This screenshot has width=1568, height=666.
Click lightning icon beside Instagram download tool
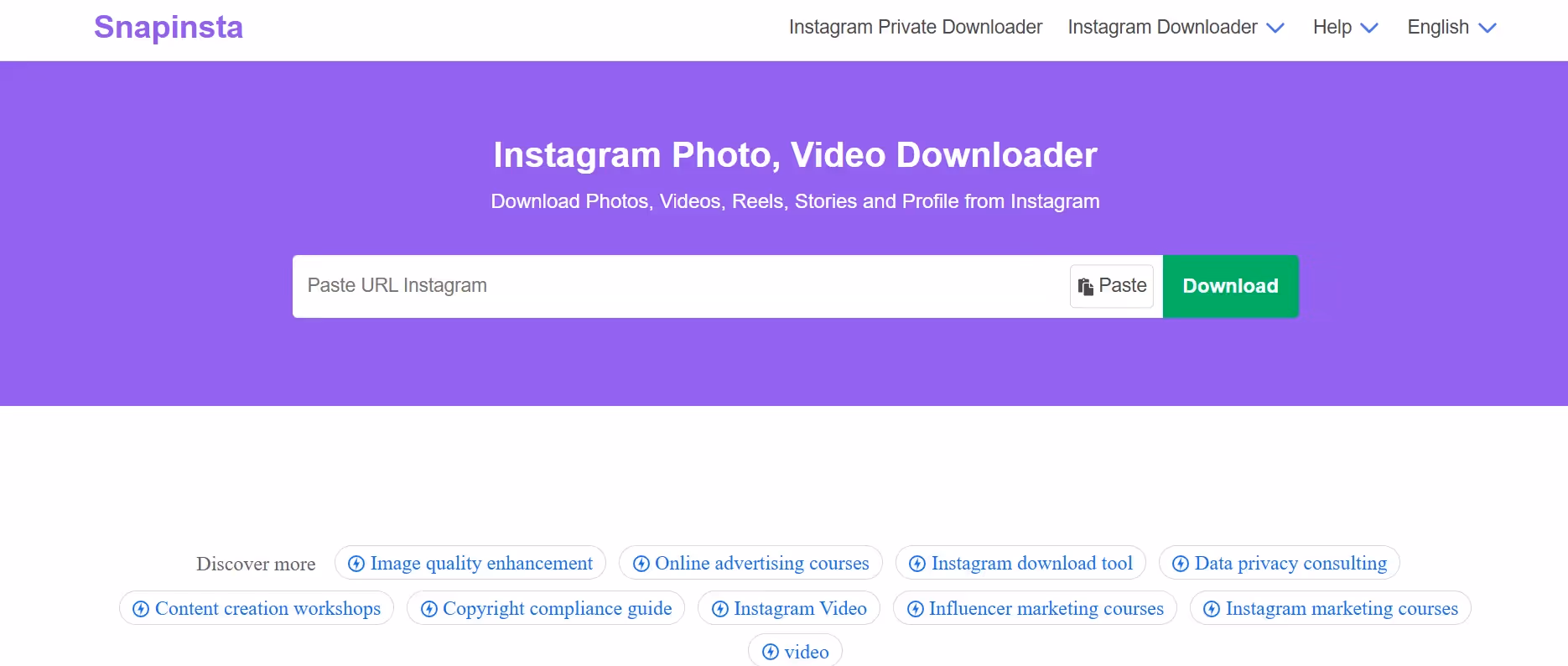[x=917, y=564]
